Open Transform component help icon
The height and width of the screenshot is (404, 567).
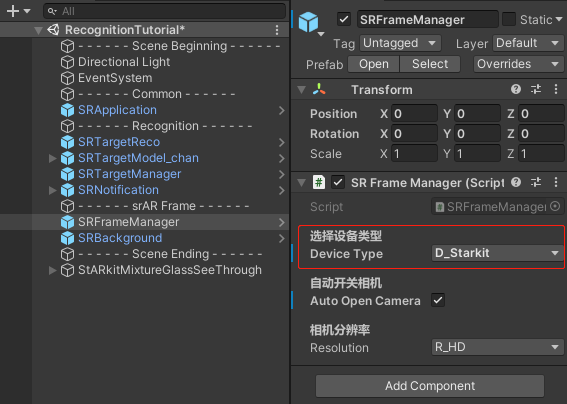(x=516, y=89)
